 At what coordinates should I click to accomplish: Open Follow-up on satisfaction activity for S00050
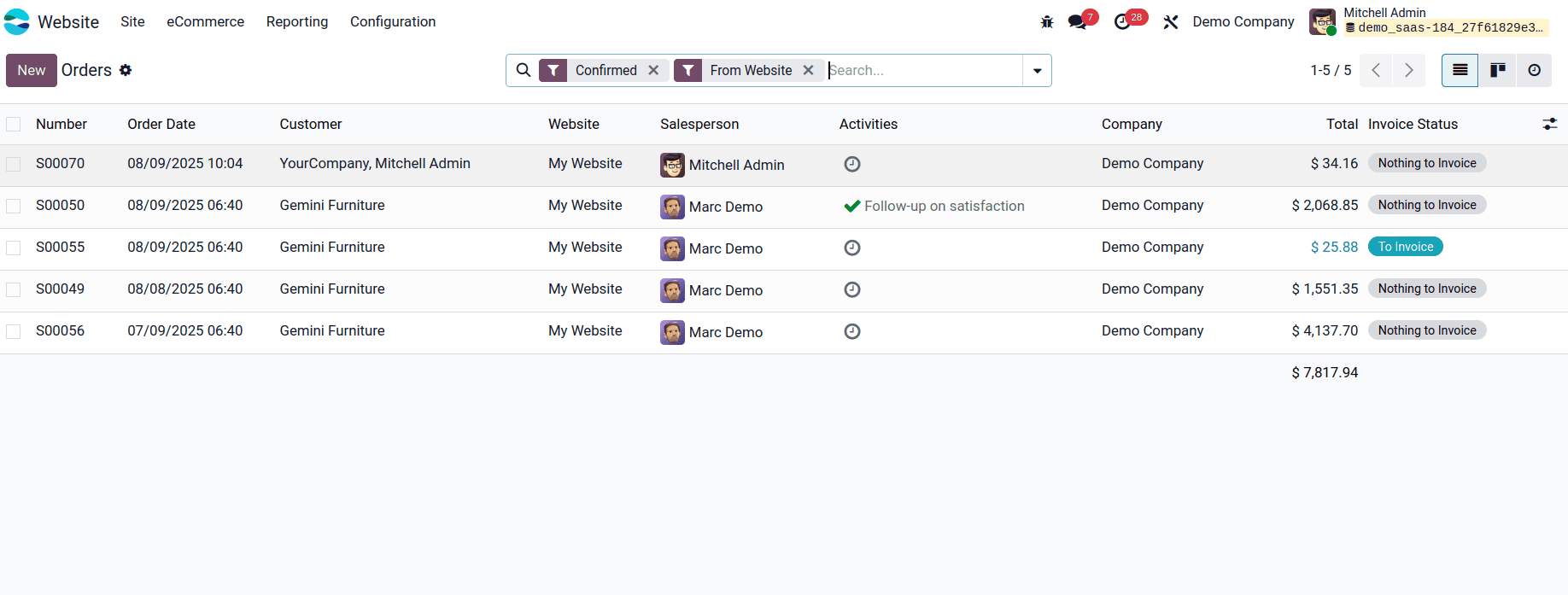[x=934, y=206]
